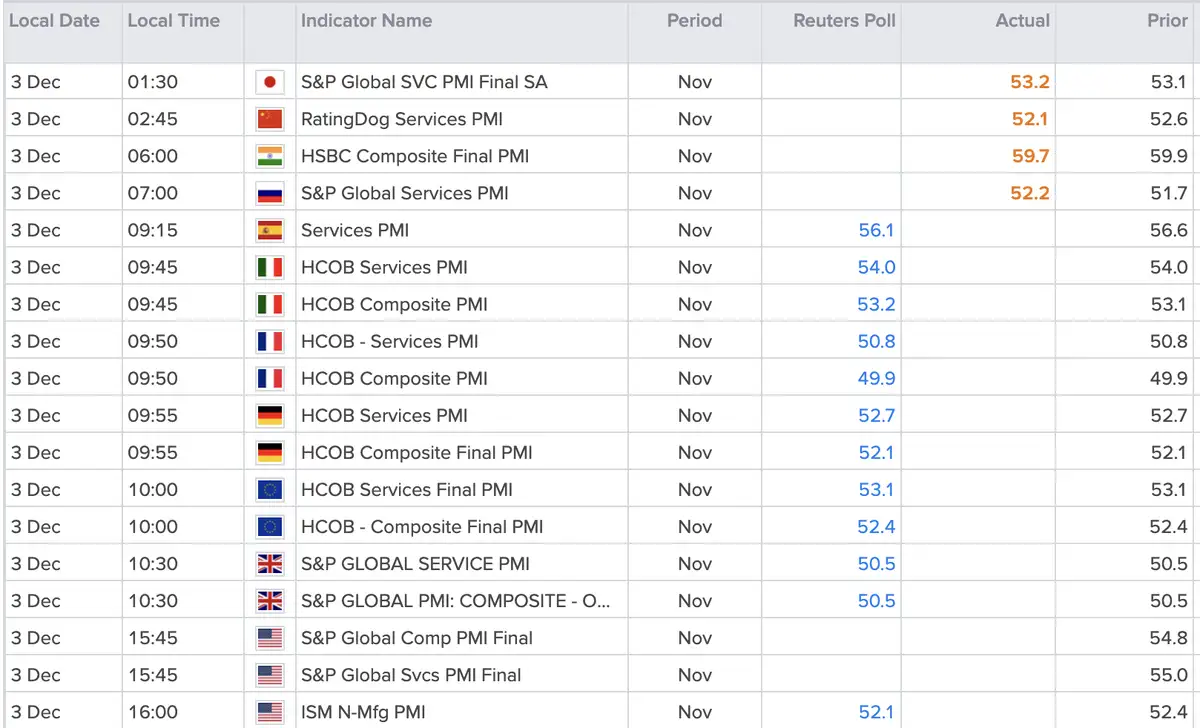Open S&P Global Svcs PMI Final indicator

tap(411, 674)
